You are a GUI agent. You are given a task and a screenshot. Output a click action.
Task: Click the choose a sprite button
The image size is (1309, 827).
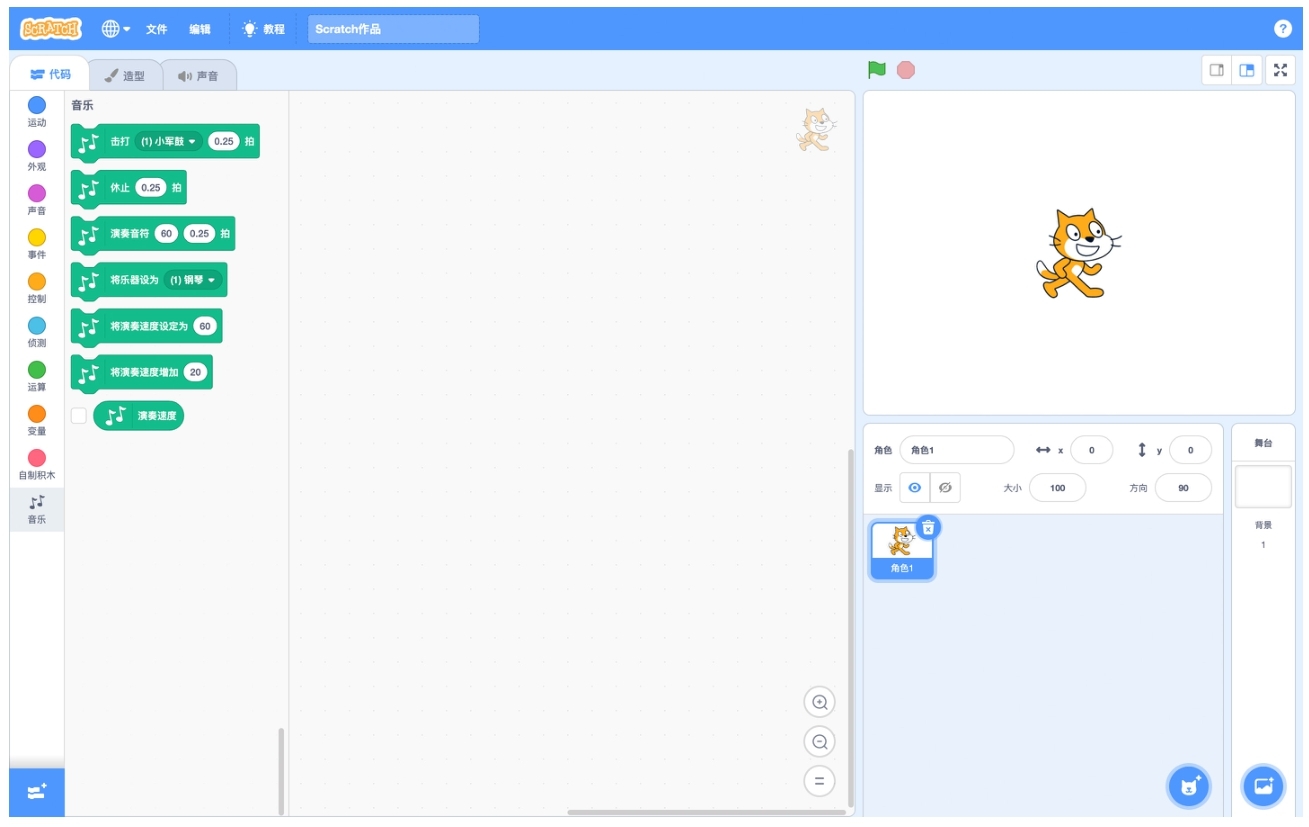(1189, 786)
